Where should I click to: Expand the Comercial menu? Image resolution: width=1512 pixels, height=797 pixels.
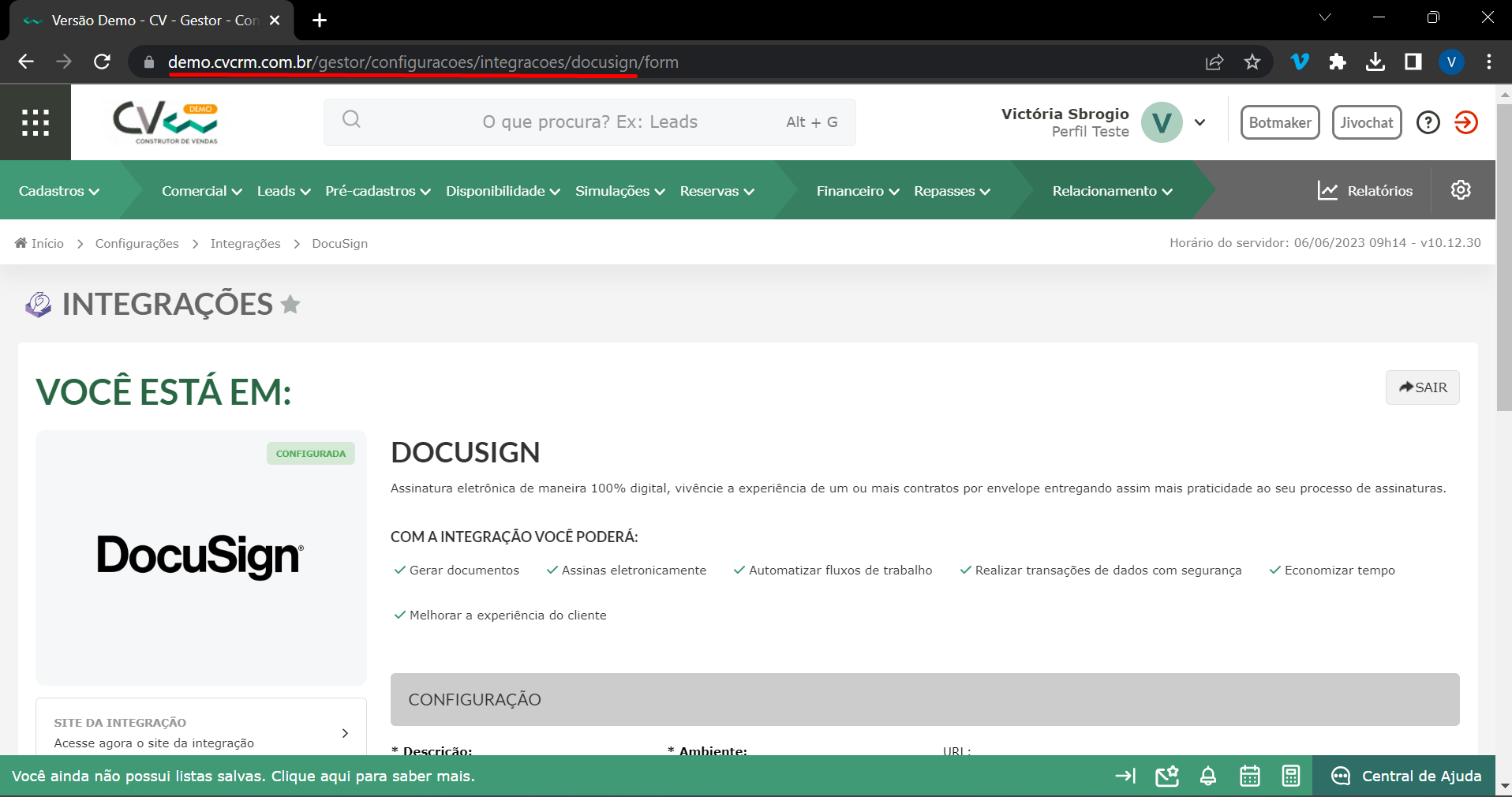click(202, 191)
